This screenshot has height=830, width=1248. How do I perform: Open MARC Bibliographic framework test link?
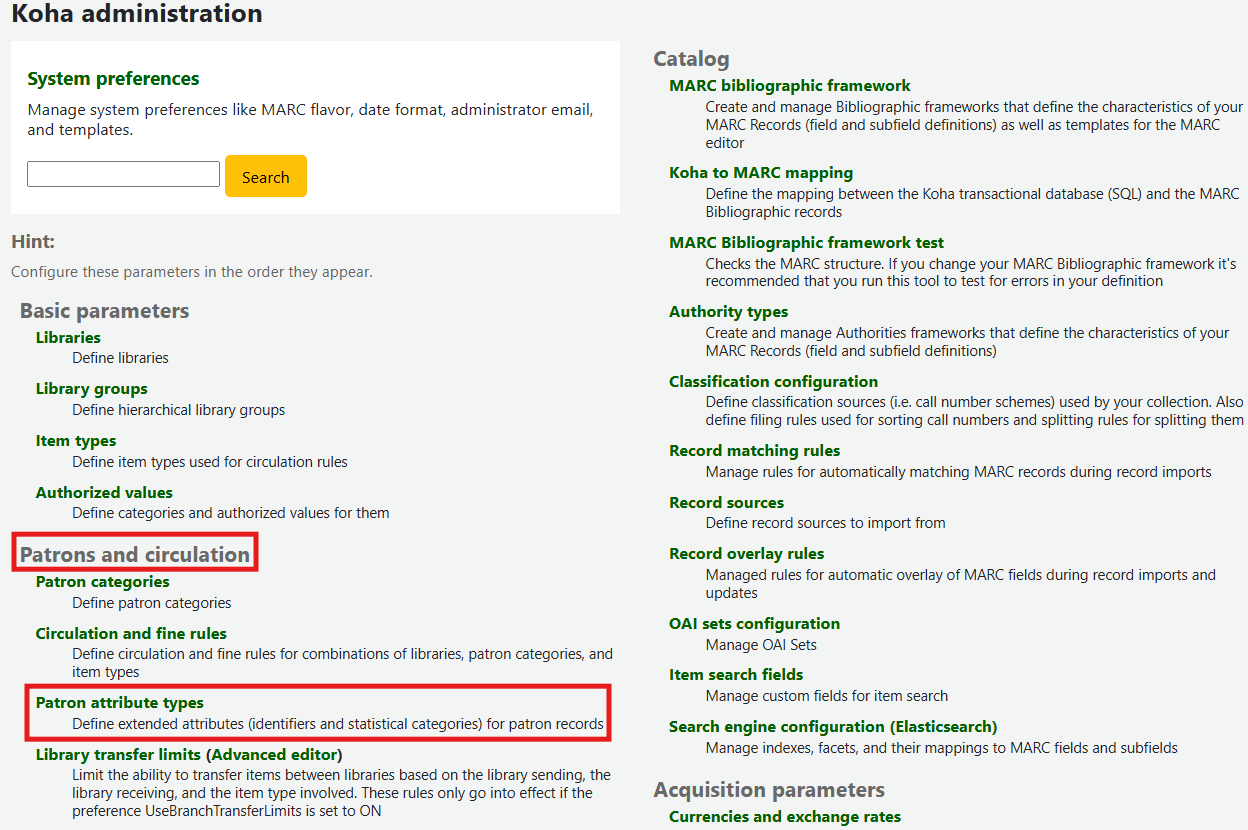806,242
